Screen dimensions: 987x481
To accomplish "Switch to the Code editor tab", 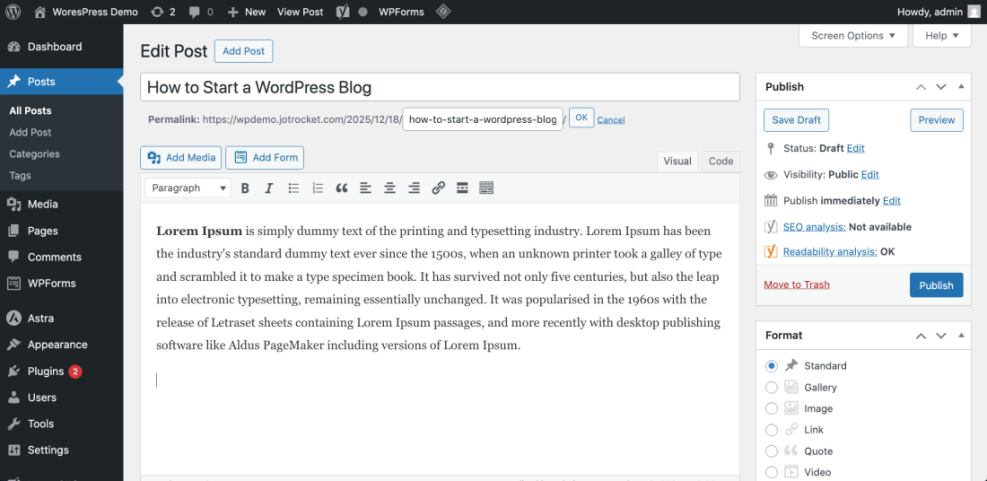I will point(721,161).
